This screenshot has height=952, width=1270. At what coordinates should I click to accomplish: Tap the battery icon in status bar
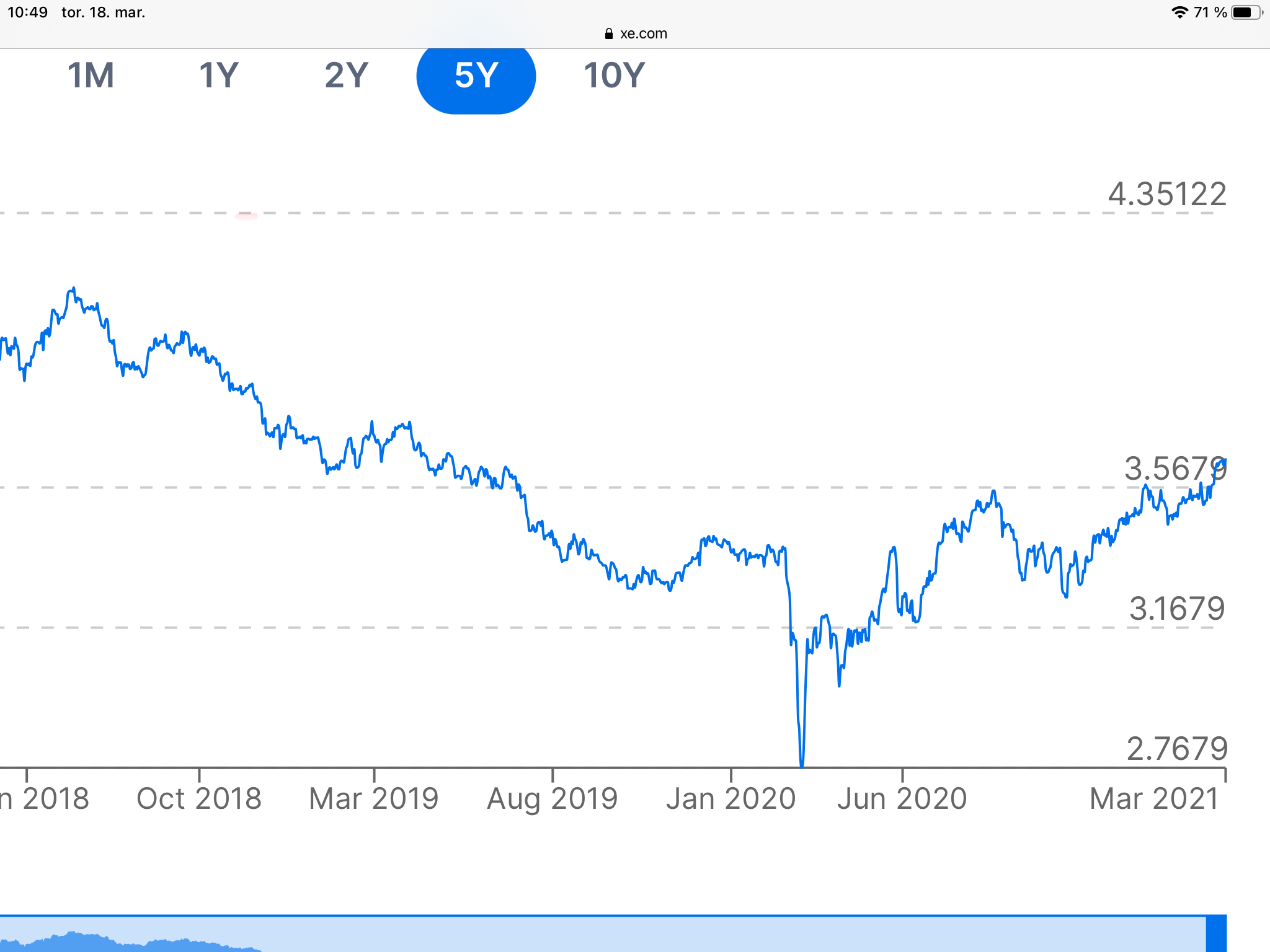[x=1245, y=12]
